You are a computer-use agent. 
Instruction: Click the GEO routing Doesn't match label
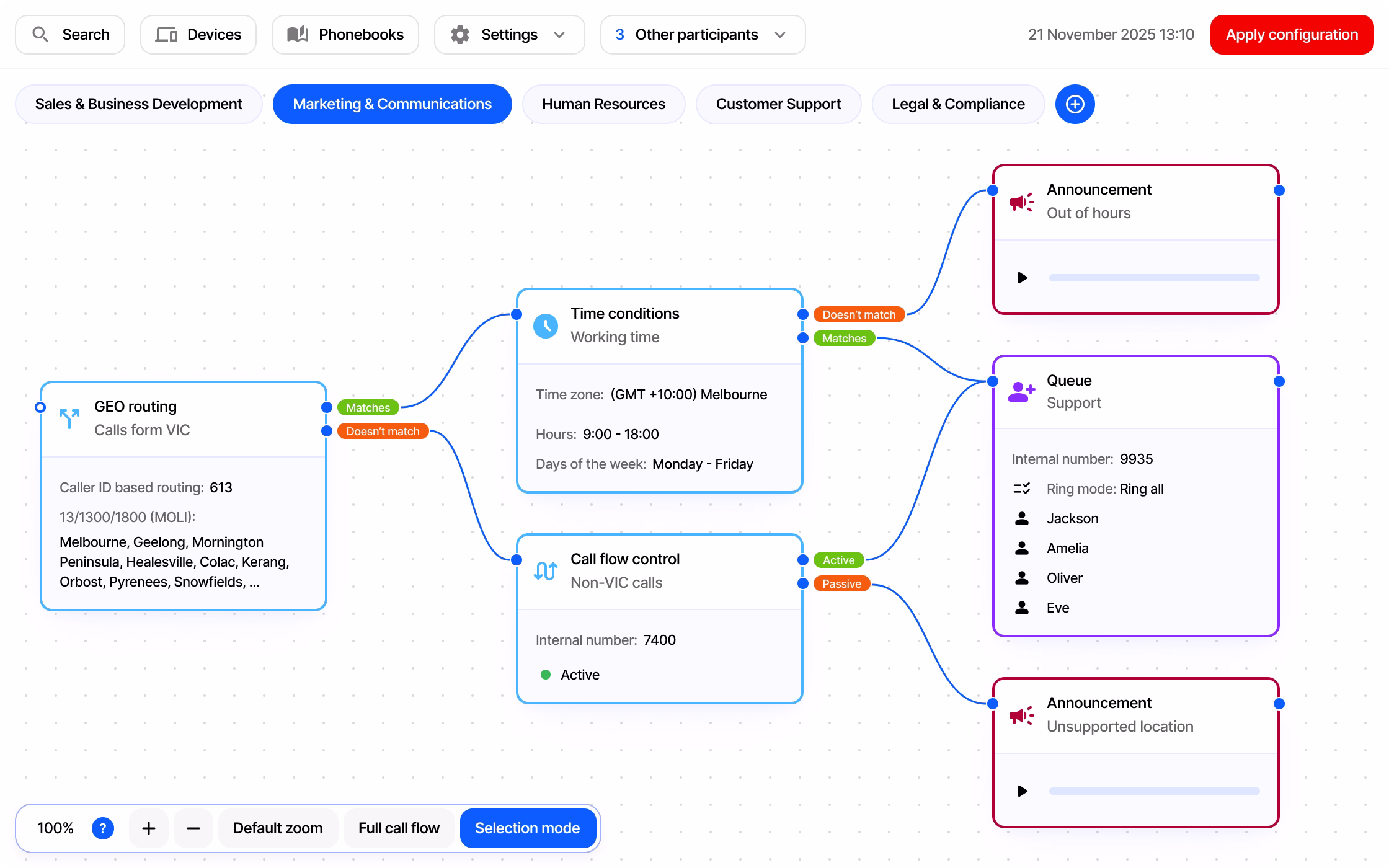click(x=383, y=431)
